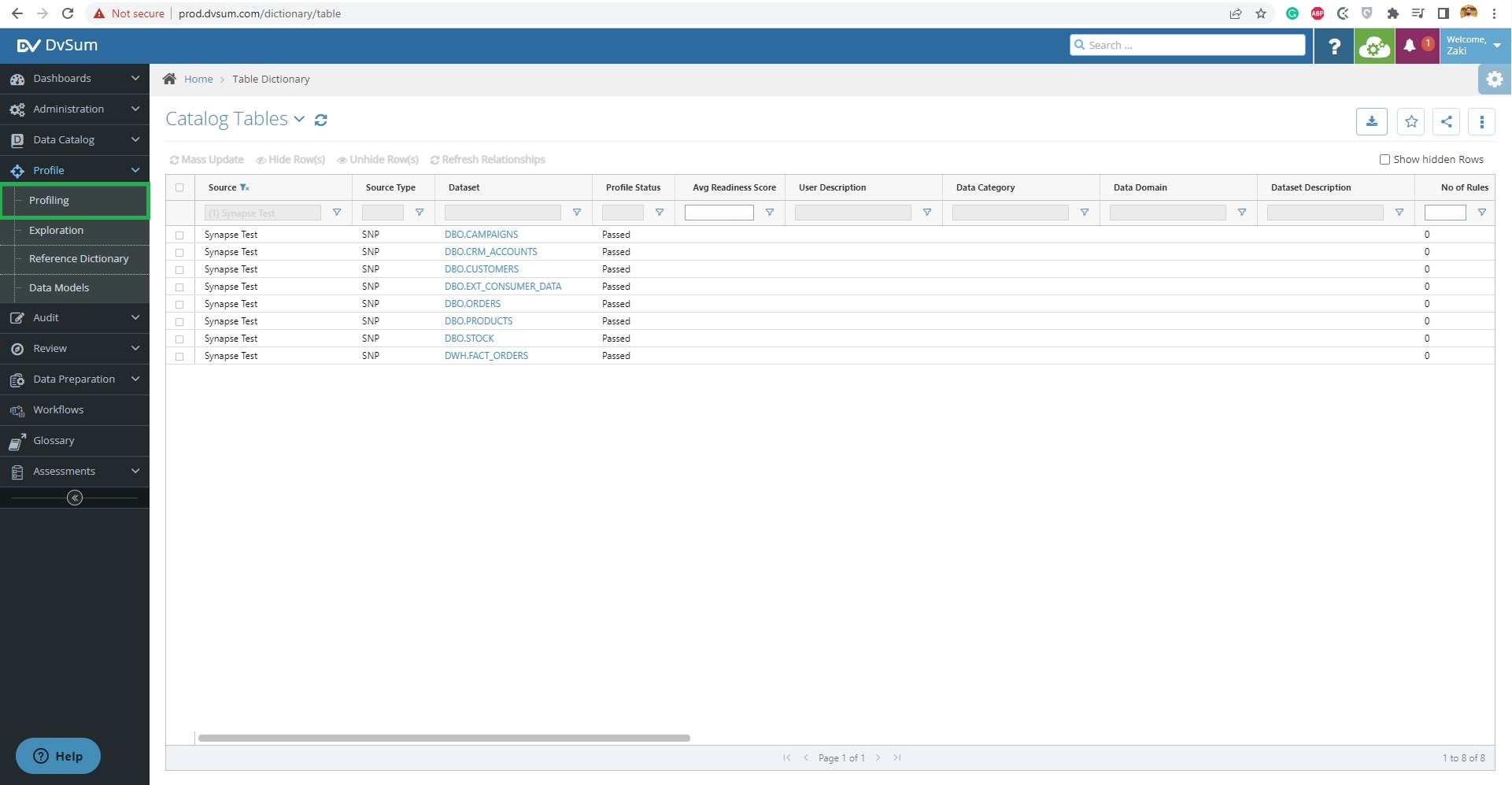Open the settings gear on the right edge
The width and height of the screenshot is (1512, 785).
point(1493,79)
